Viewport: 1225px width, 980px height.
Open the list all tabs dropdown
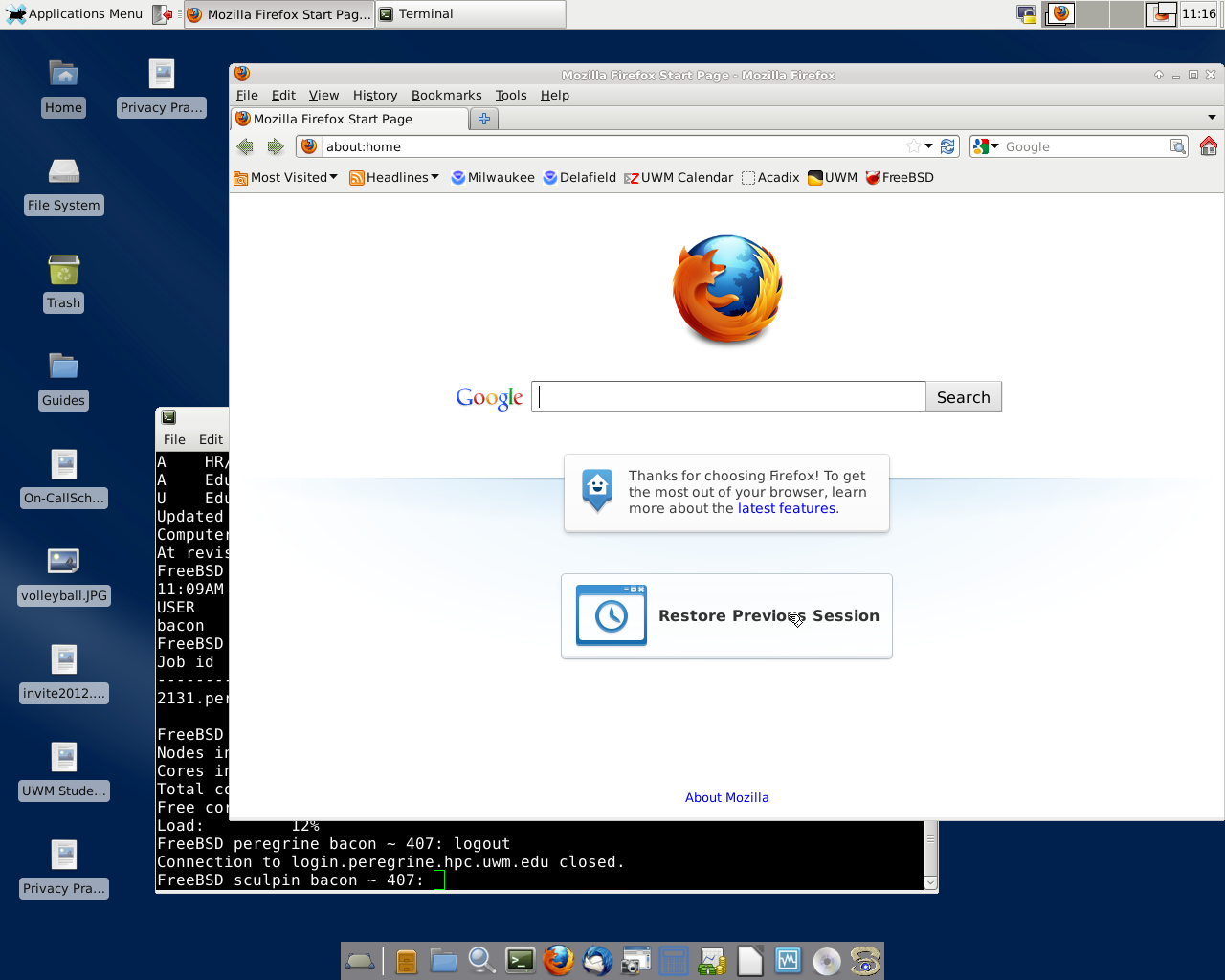(x=1212, y=118)
